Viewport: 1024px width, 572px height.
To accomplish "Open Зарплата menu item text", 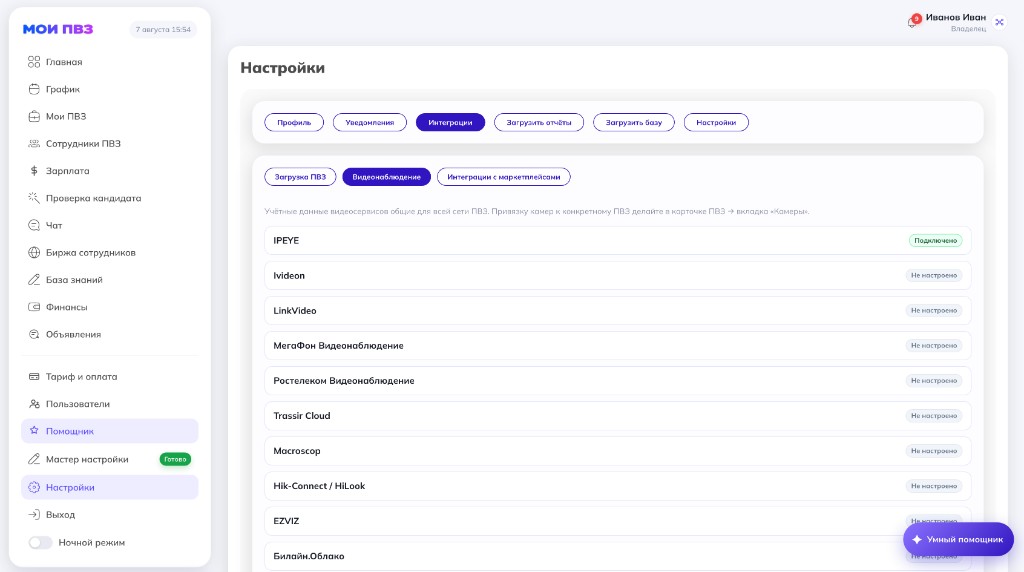I will coord(67,171).
